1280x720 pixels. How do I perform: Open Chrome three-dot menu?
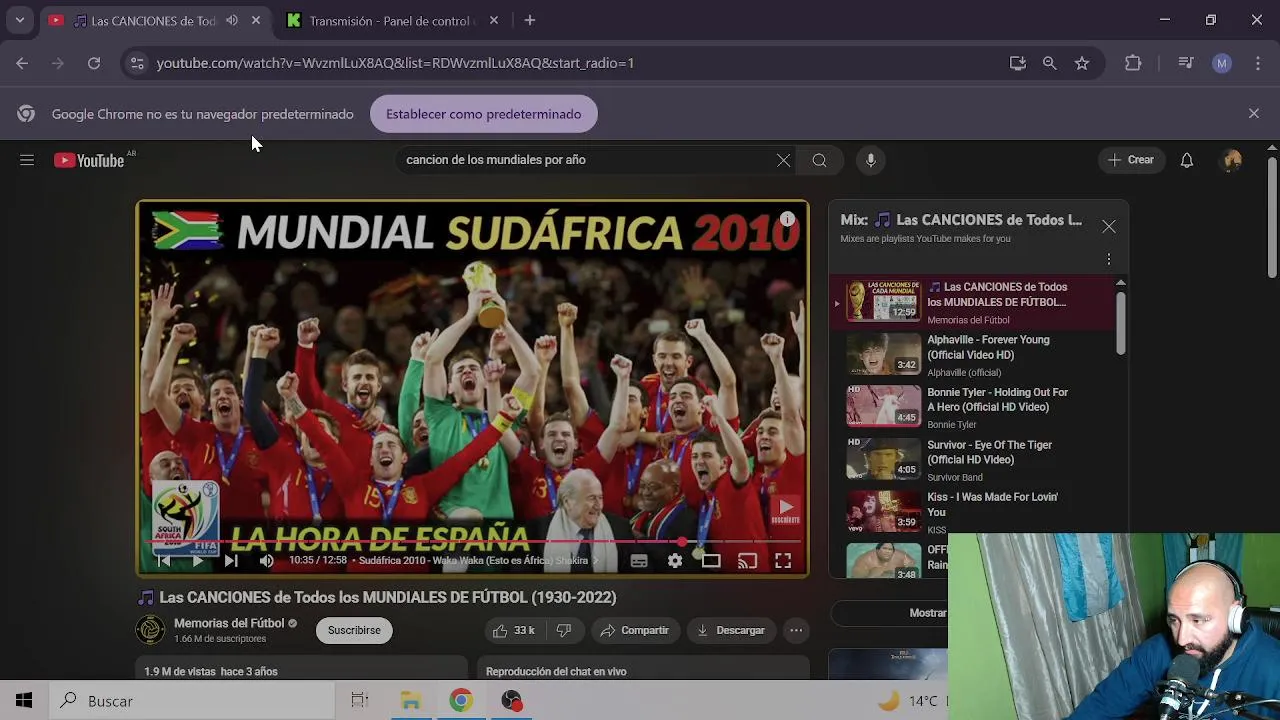point(1258,63)
